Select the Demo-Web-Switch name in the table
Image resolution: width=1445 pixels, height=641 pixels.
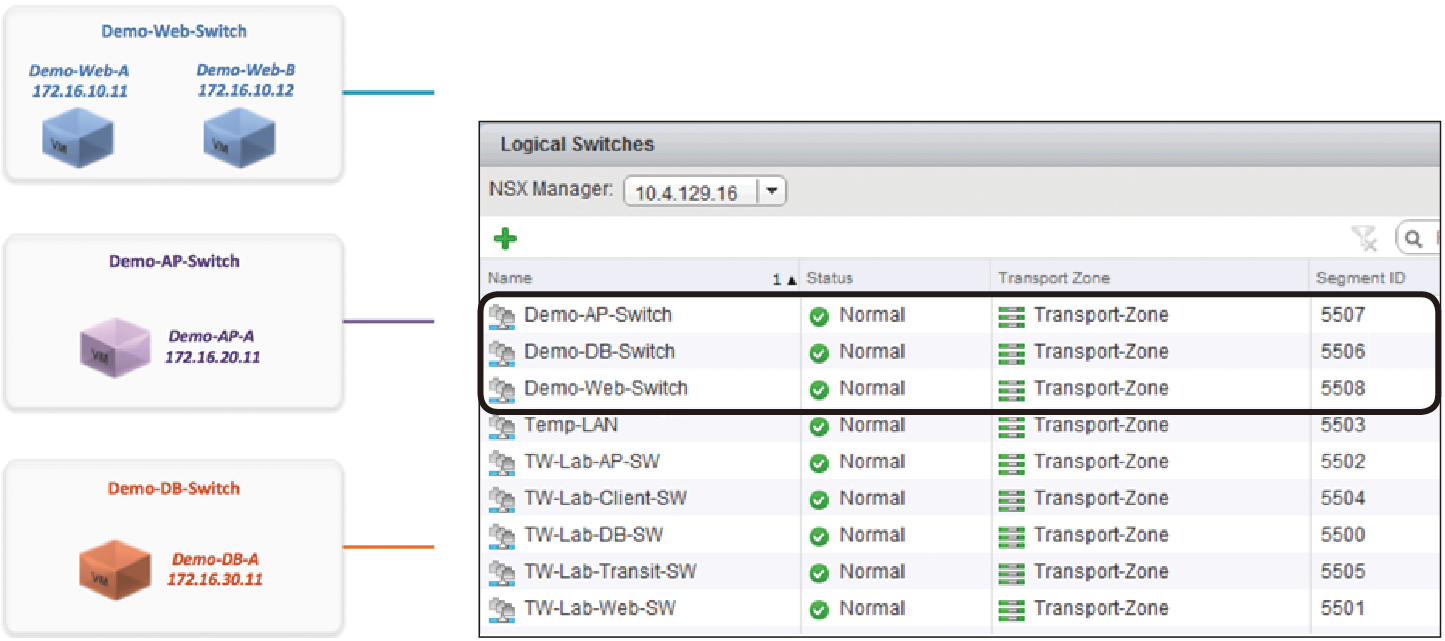pyautogui.click(x=606, y=388)
